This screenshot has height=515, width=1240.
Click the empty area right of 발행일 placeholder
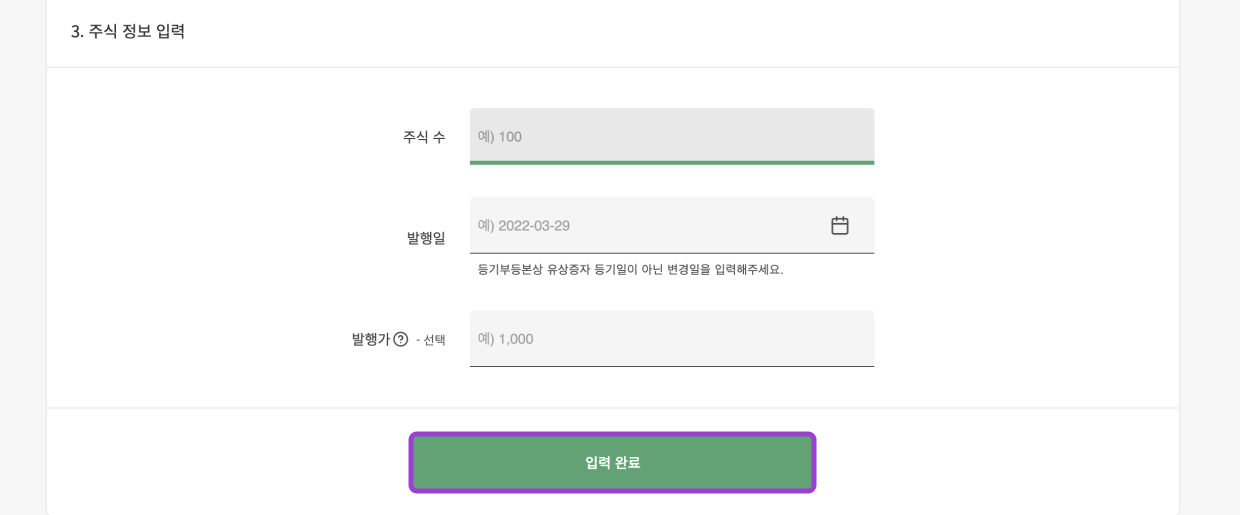pyautogui.click(x=700, y=226)
